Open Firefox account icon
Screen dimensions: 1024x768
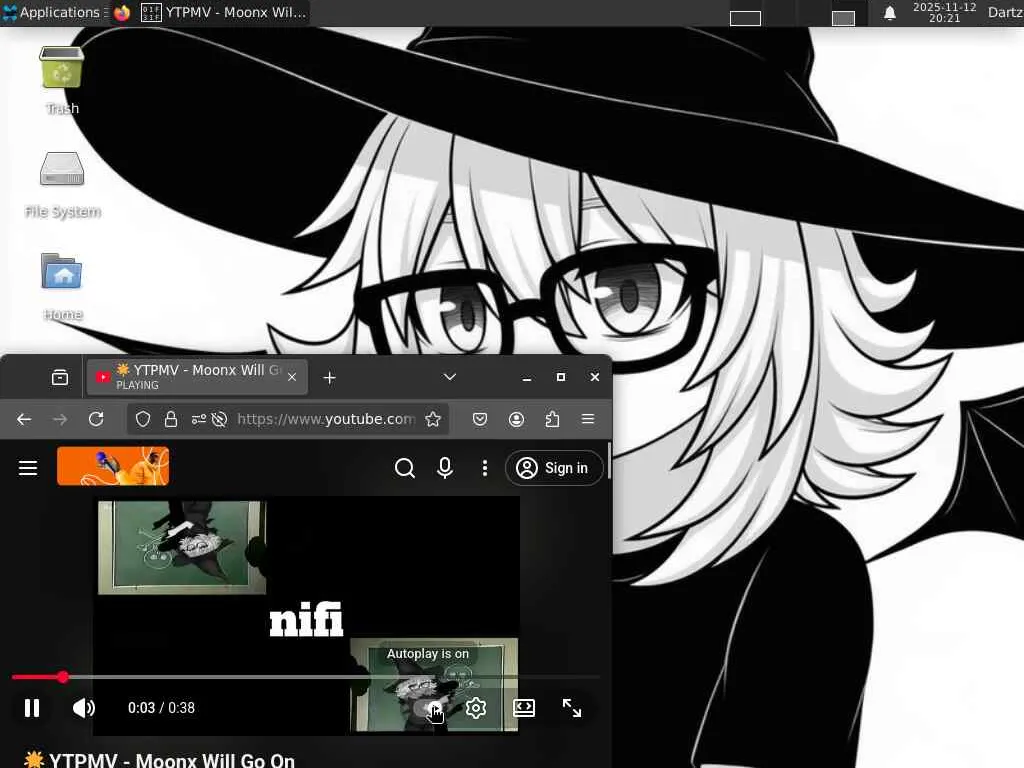517,419
